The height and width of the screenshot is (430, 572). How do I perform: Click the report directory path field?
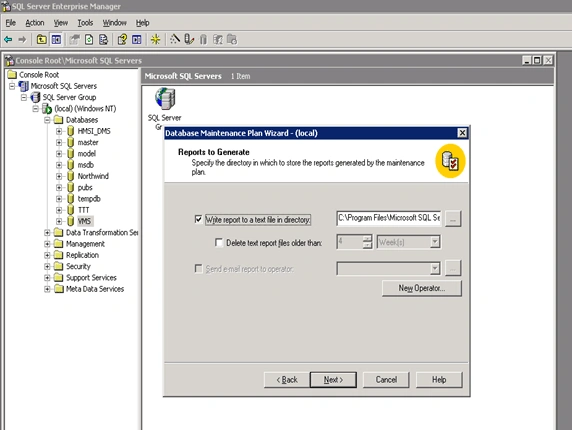(x=389, y=218)
